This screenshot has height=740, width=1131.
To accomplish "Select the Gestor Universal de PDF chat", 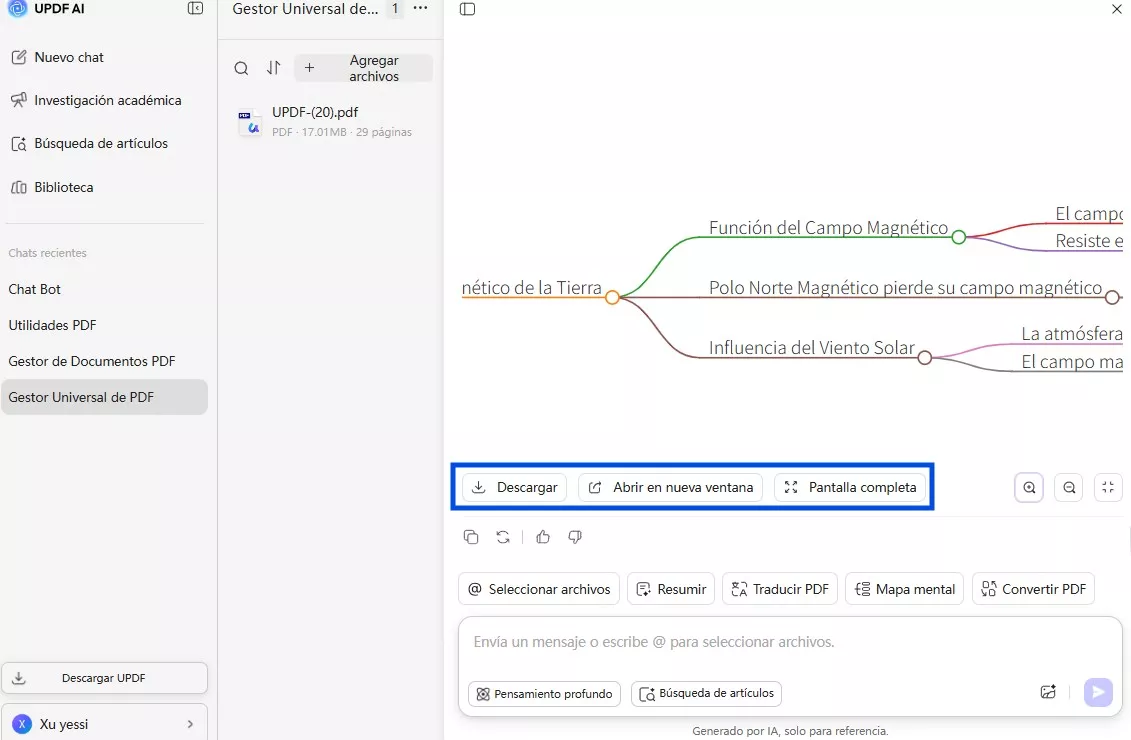I will click(x=105, y=397).
